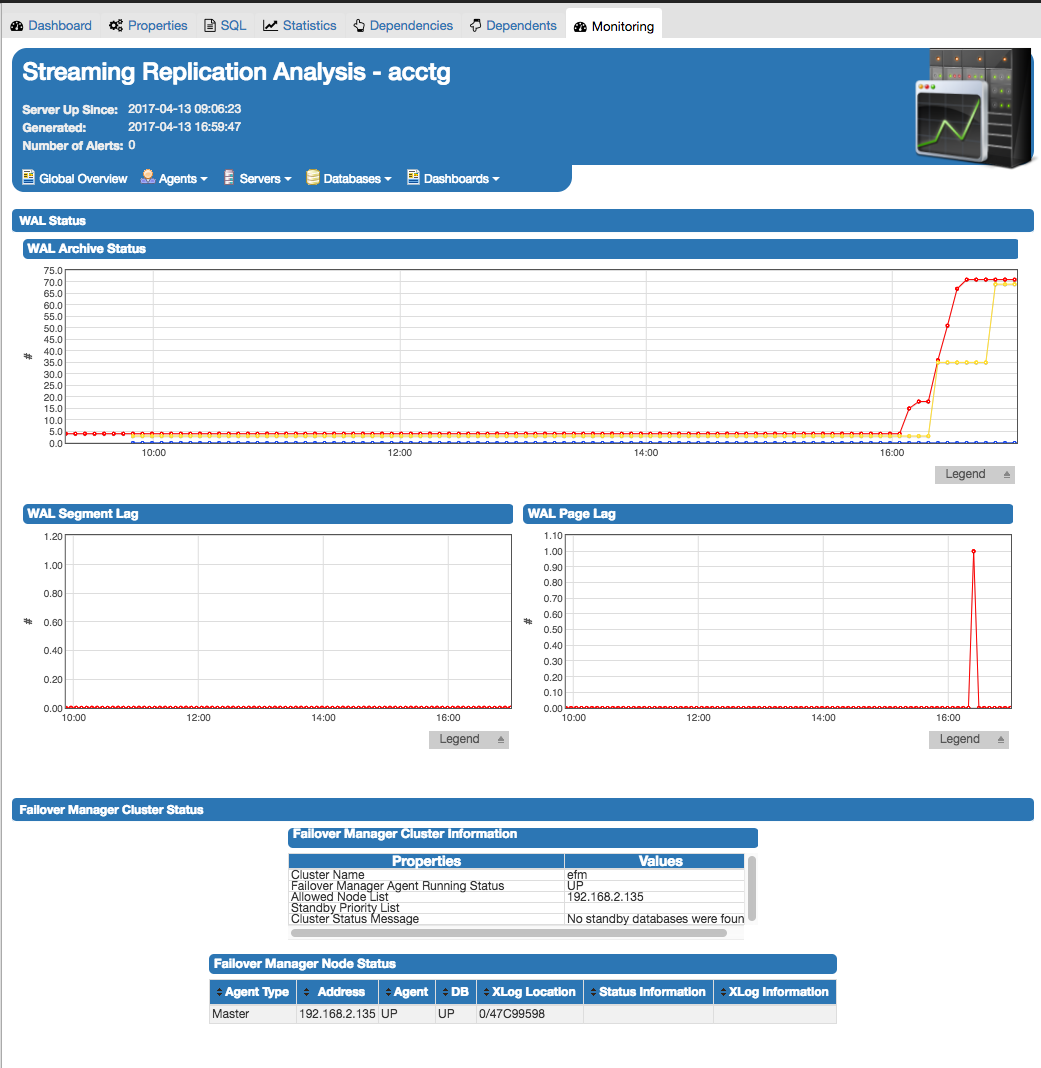Viewport: 1041px width, 1068px height.
Task: Click the WAL Segment Lag chart title
Action: (x=268, y=514)
